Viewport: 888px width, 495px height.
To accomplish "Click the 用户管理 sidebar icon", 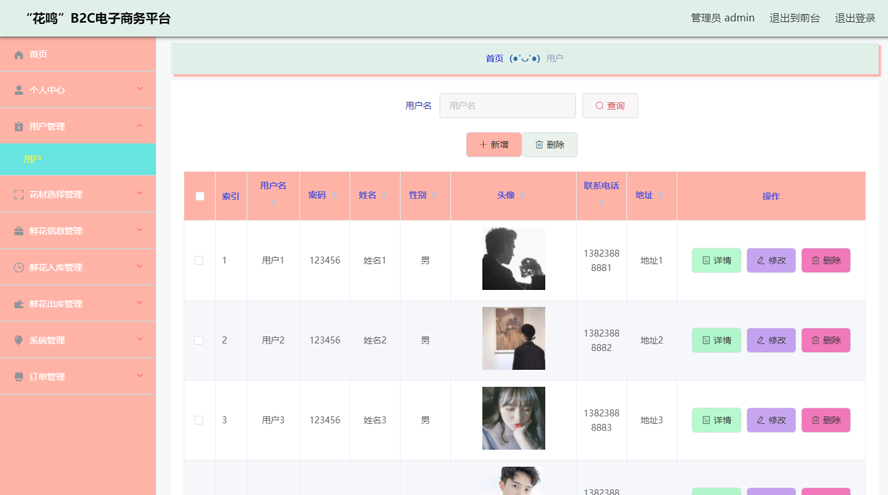I will [18, 127].
